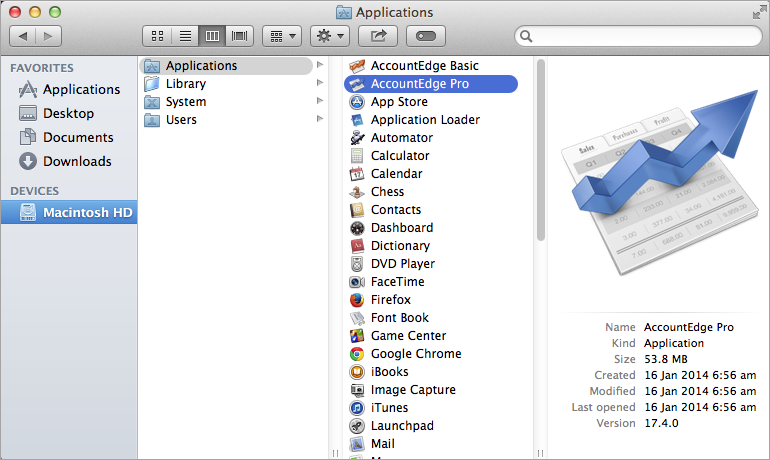Image resolution: width=770 pixels, height=460 pixels.
Task: Select the iTunes app icon
Action: point(357,408)
